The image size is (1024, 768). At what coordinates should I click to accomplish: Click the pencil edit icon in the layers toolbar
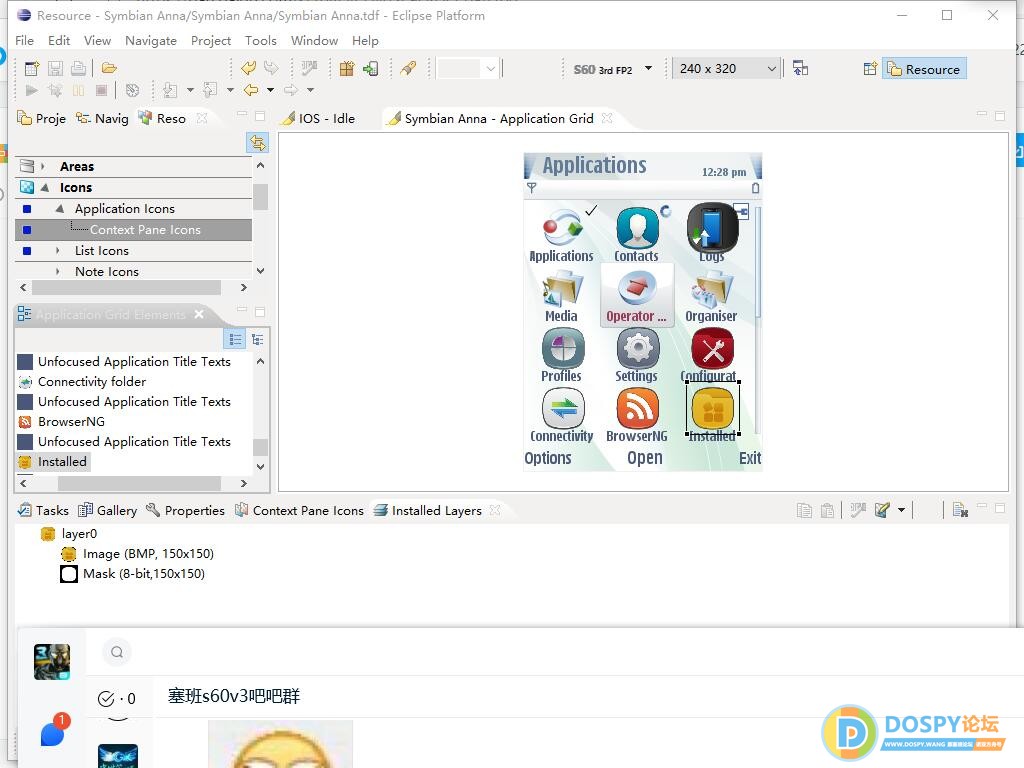pyautogui.click(x=882, y=510)
